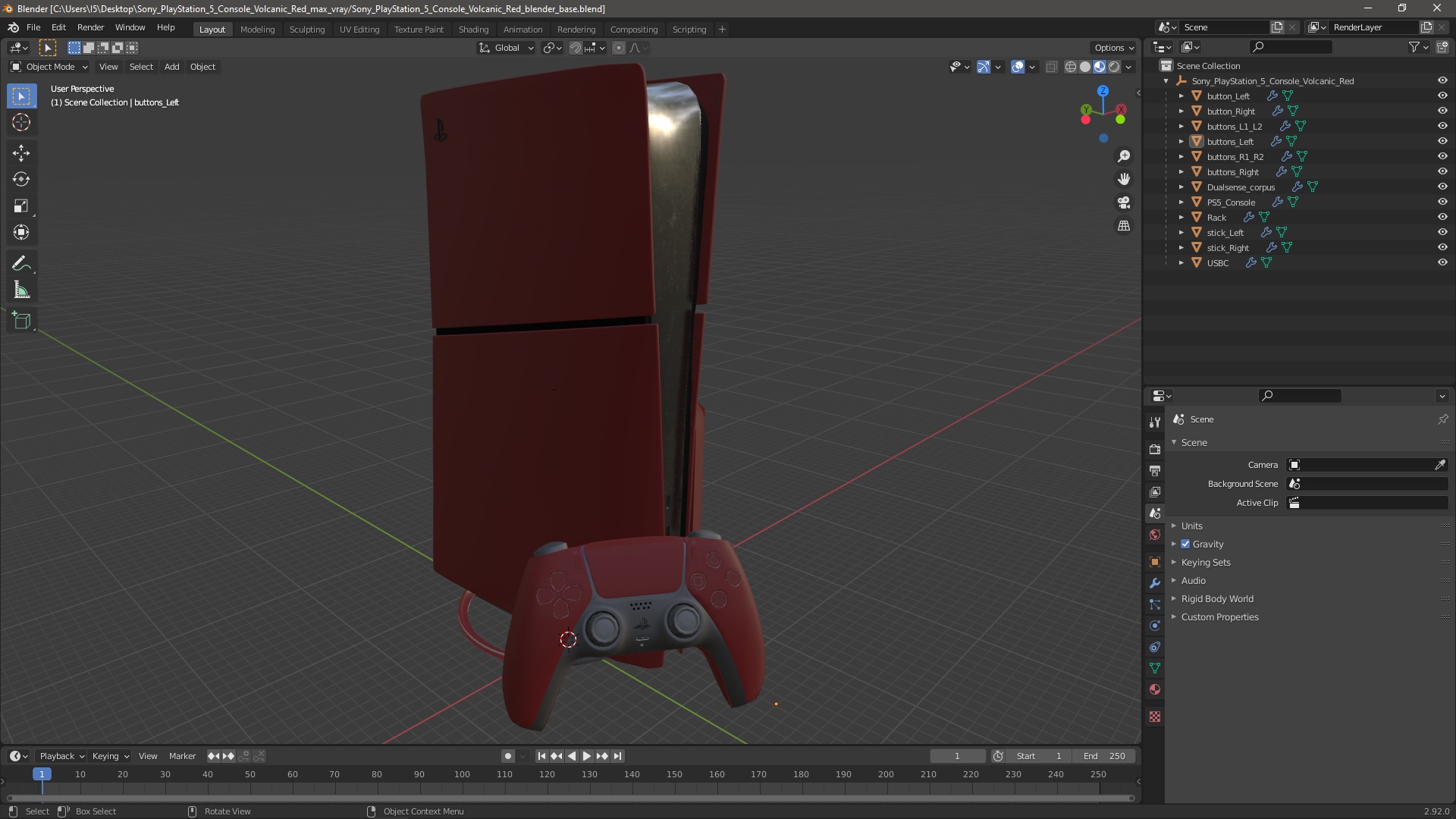Select the Transform tool
This screenshot has height=819, width=1456.
point(21,233)
